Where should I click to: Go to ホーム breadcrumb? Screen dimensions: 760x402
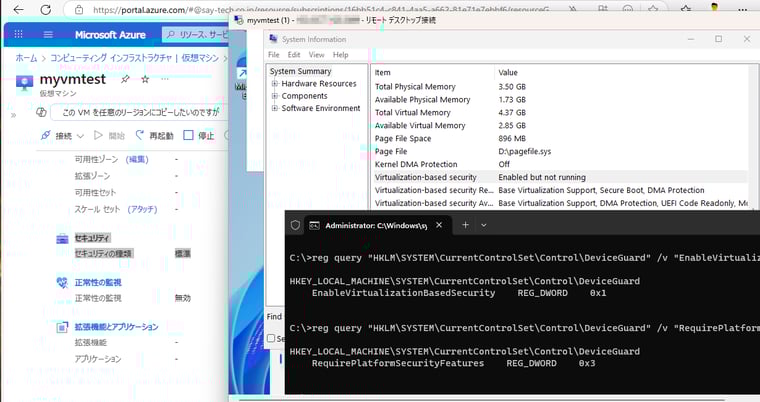[x=26, y=58]
